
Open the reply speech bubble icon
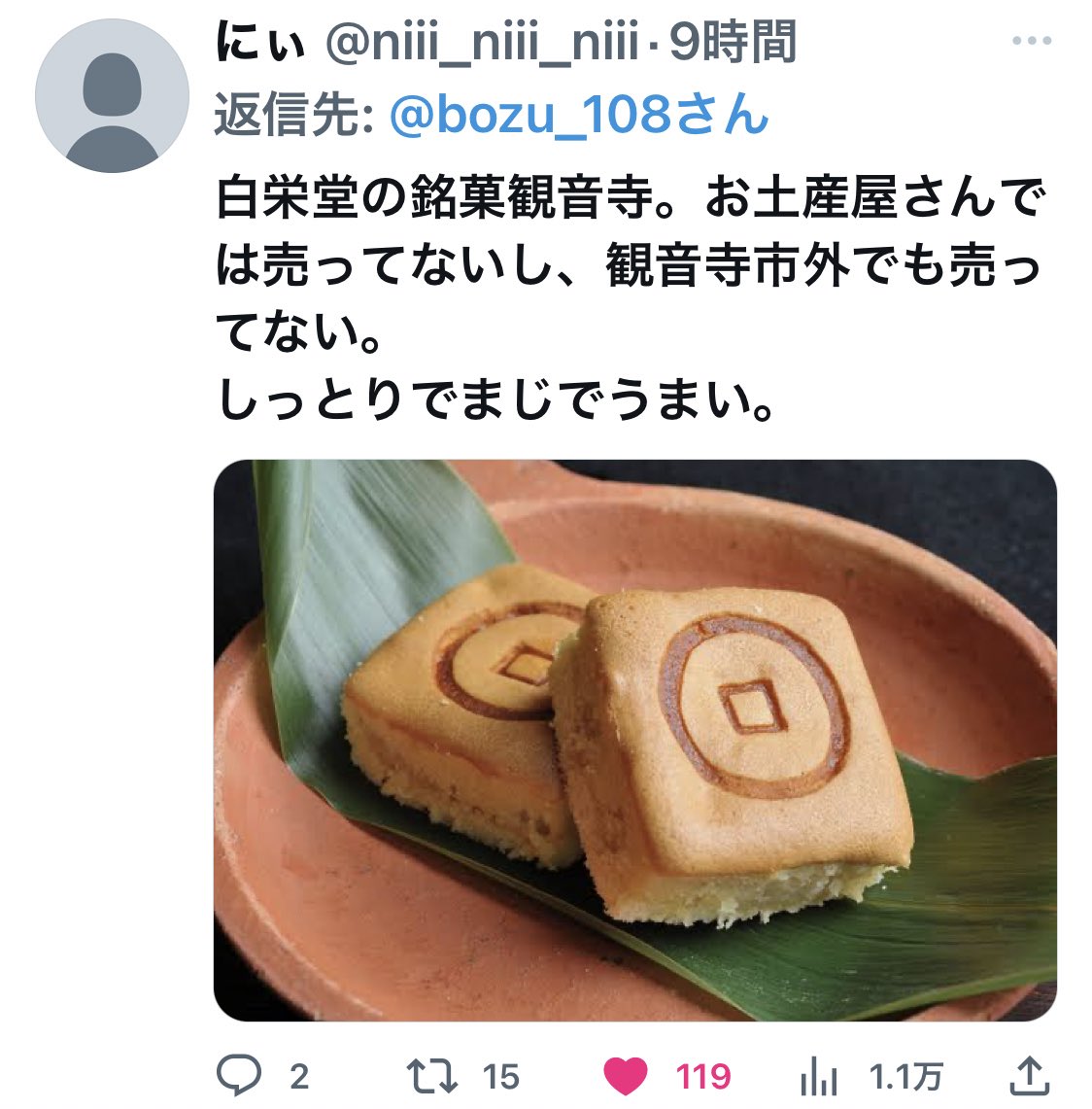(x=238, y=1075)
